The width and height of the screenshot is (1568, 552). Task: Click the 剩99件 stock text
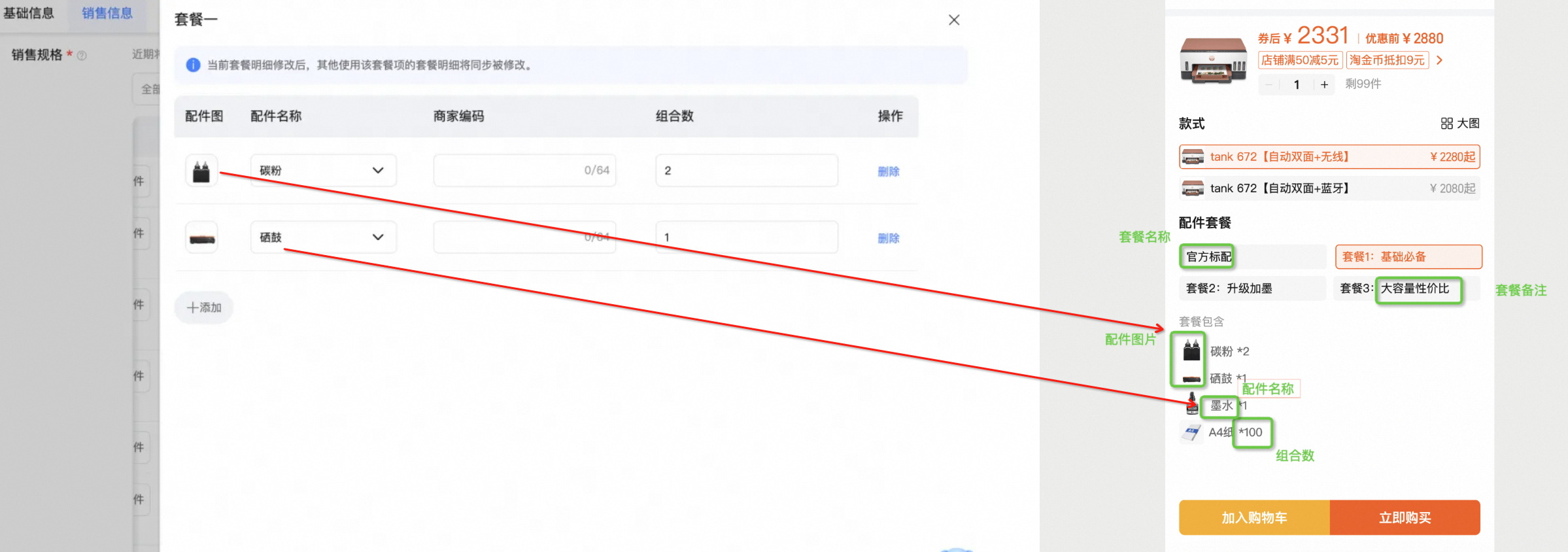(1363, 84)
